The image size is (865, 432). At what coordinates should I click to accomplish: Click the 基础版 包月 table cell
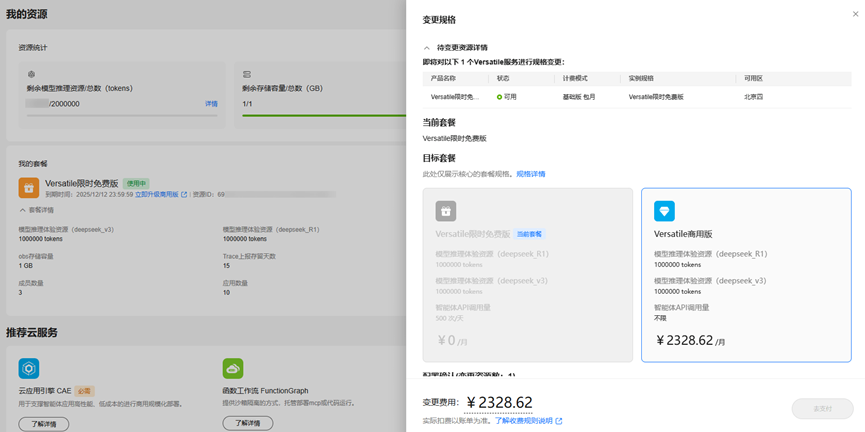click(579, 97)
